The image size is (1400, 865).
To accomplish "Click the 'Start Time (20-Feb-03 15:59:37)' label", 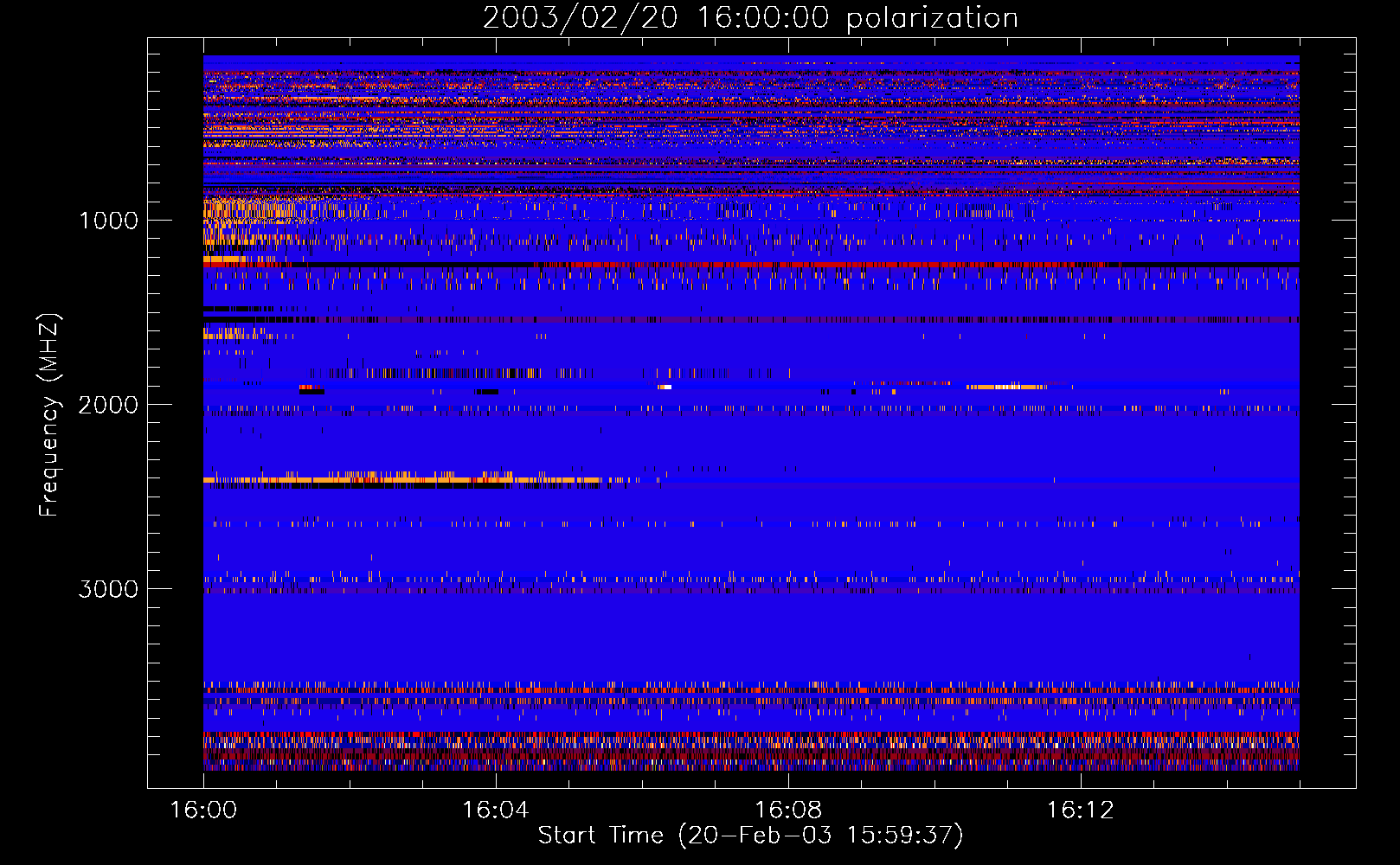I will coord(750,836).
